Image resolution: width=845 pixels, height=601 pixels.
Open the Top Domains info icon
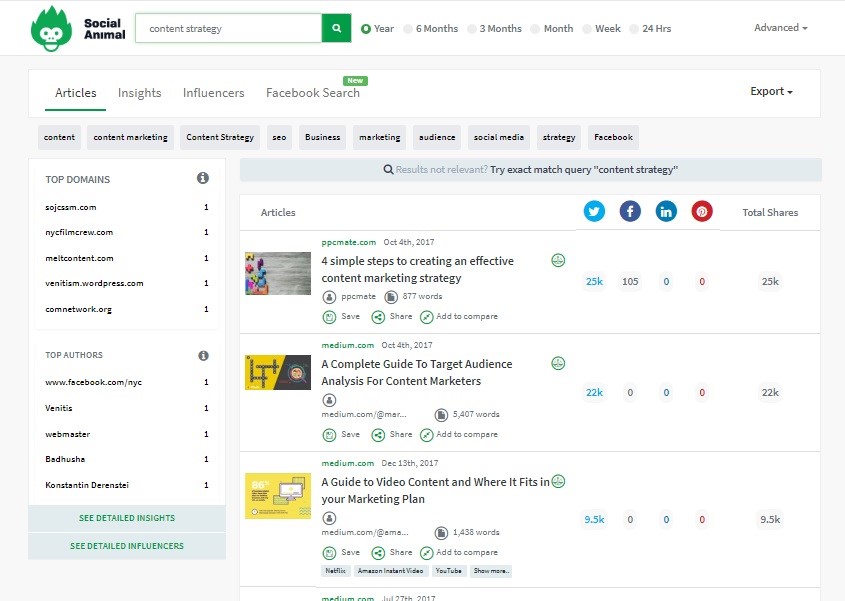203,178
